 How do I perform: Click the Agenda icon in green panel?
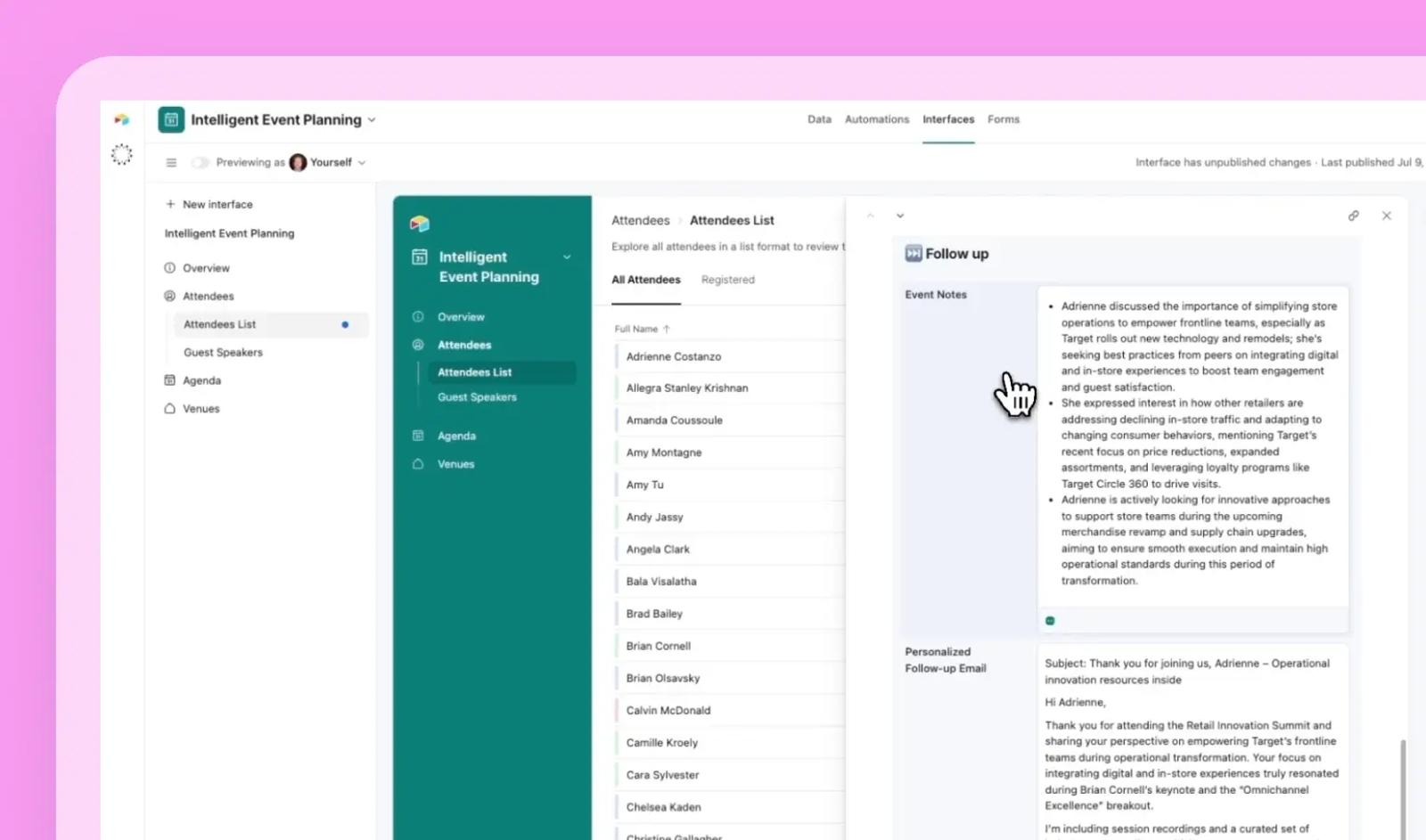pos(418,436)
